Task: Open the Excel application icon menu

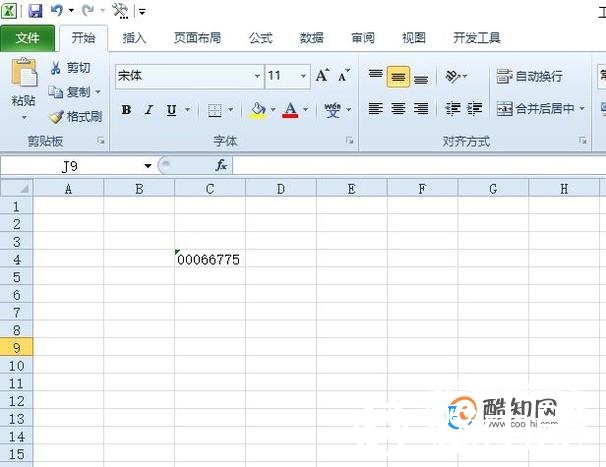Action: (x=9, y=11)
